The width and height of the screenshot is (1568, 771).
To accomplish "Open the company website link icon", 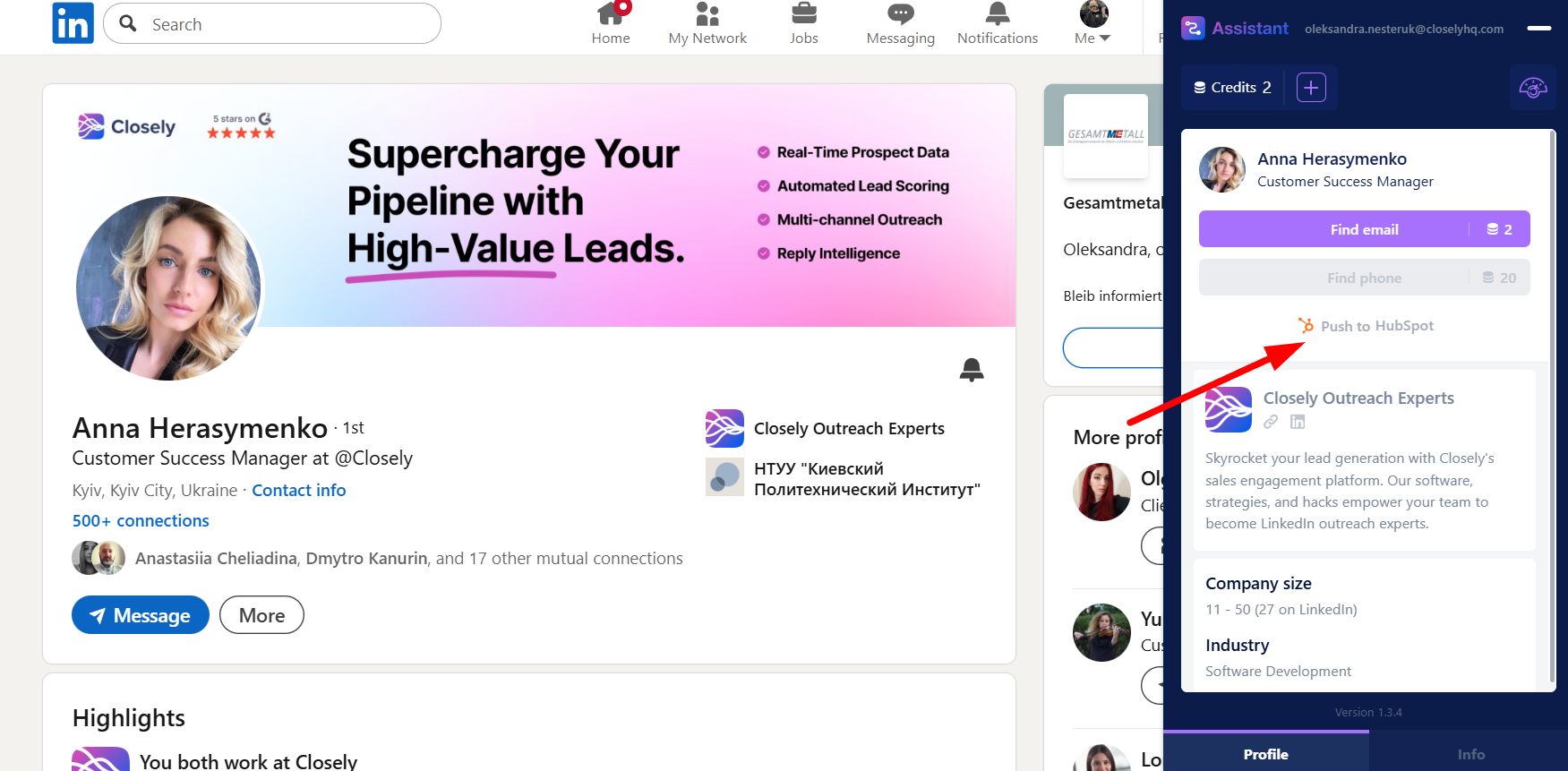I will click(1271, 422).
